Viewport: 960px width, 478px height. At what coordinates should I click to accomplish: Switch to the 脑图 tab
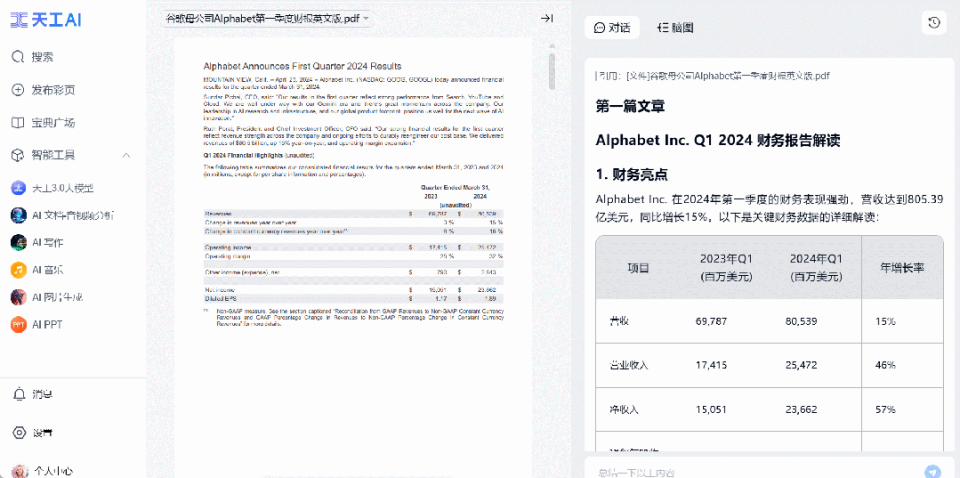tap(675, 28)
